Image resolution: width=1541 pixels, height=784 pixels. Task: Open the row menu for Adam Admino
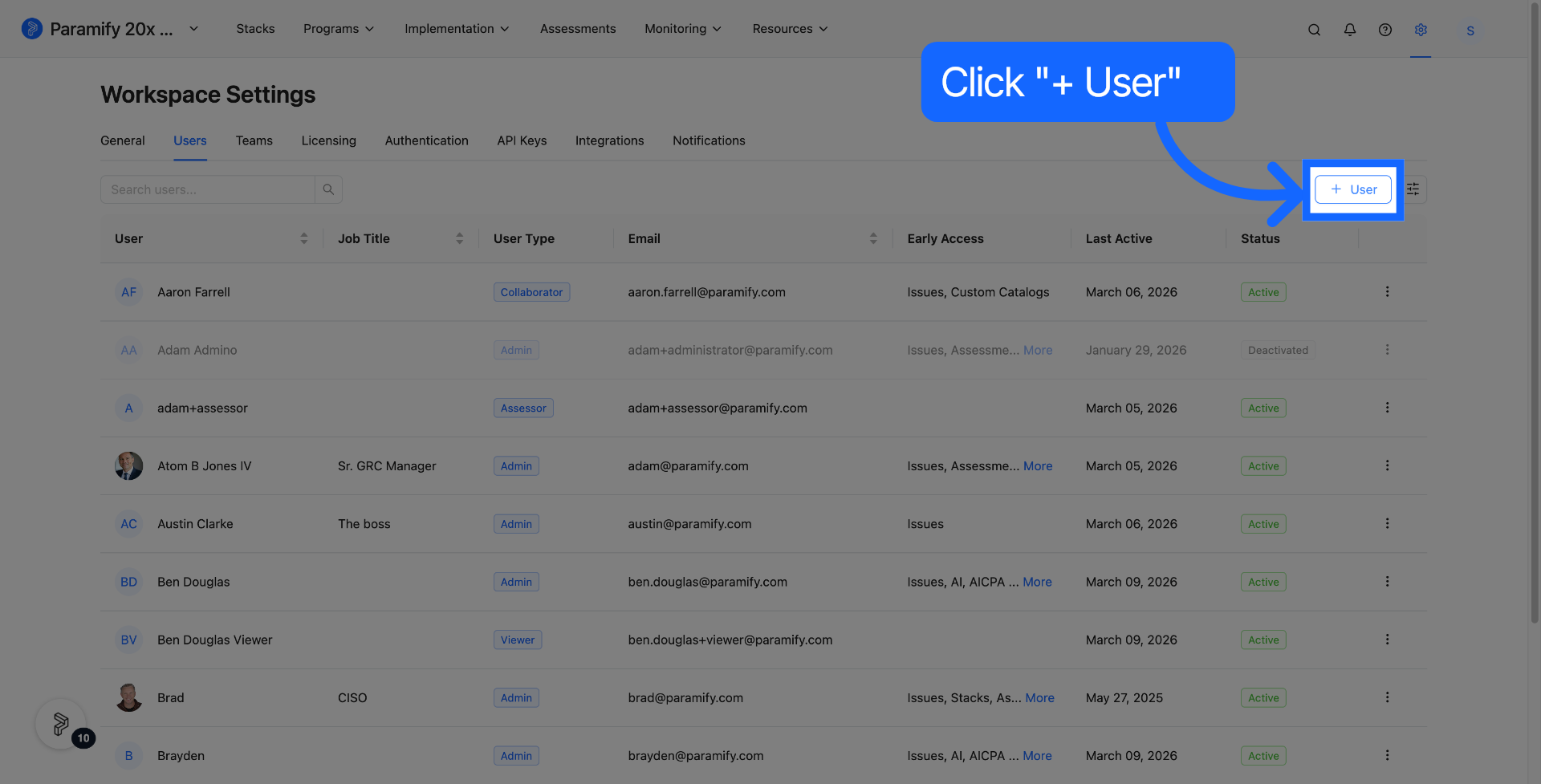coord(1387,350)
